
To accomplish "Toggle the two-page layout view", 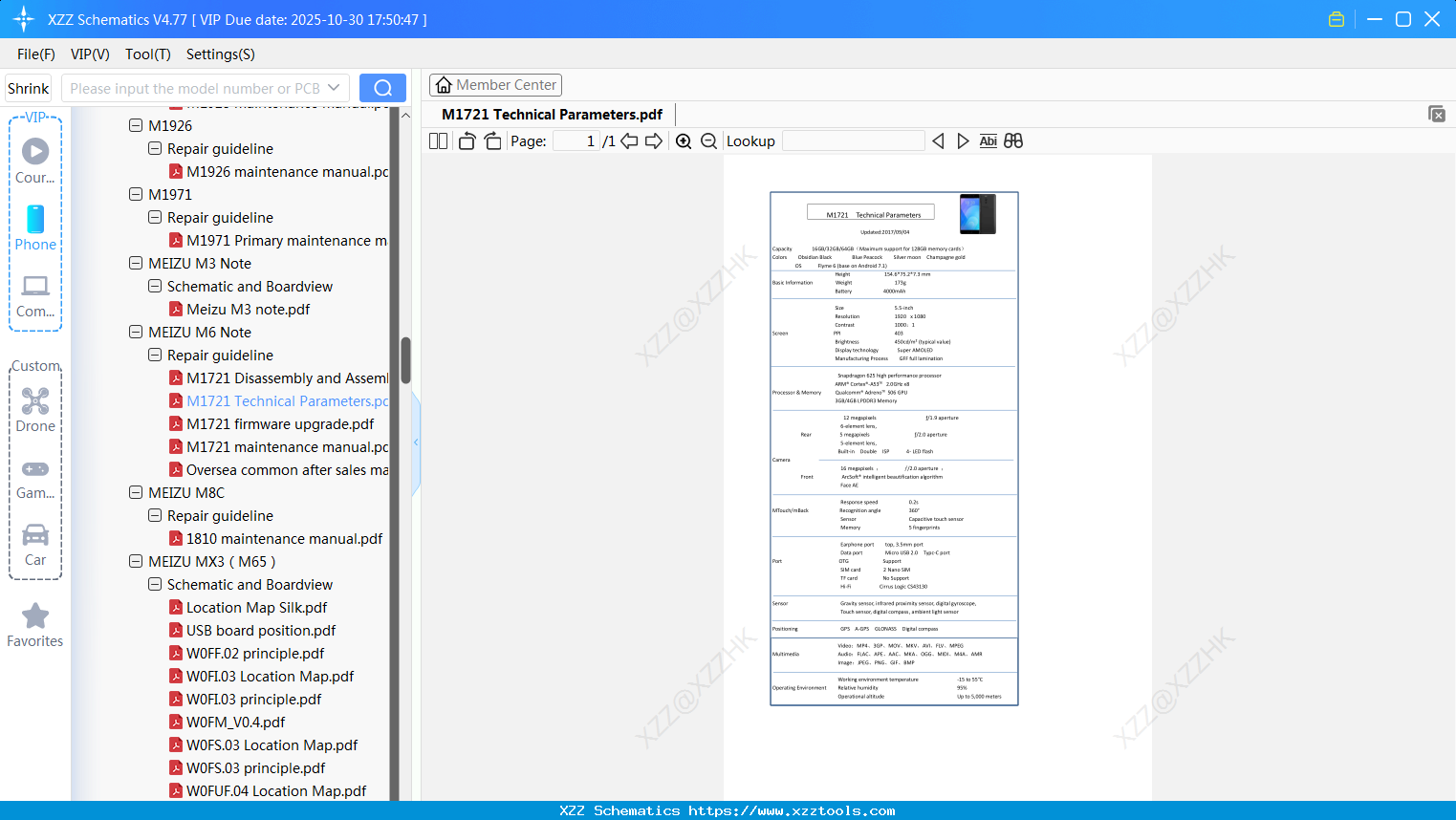I will (439, 141).
